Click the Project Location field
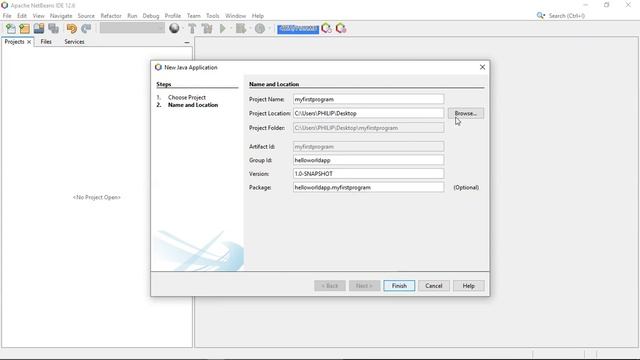The width and height of the screenshot is (640, 360). point(368,113)
